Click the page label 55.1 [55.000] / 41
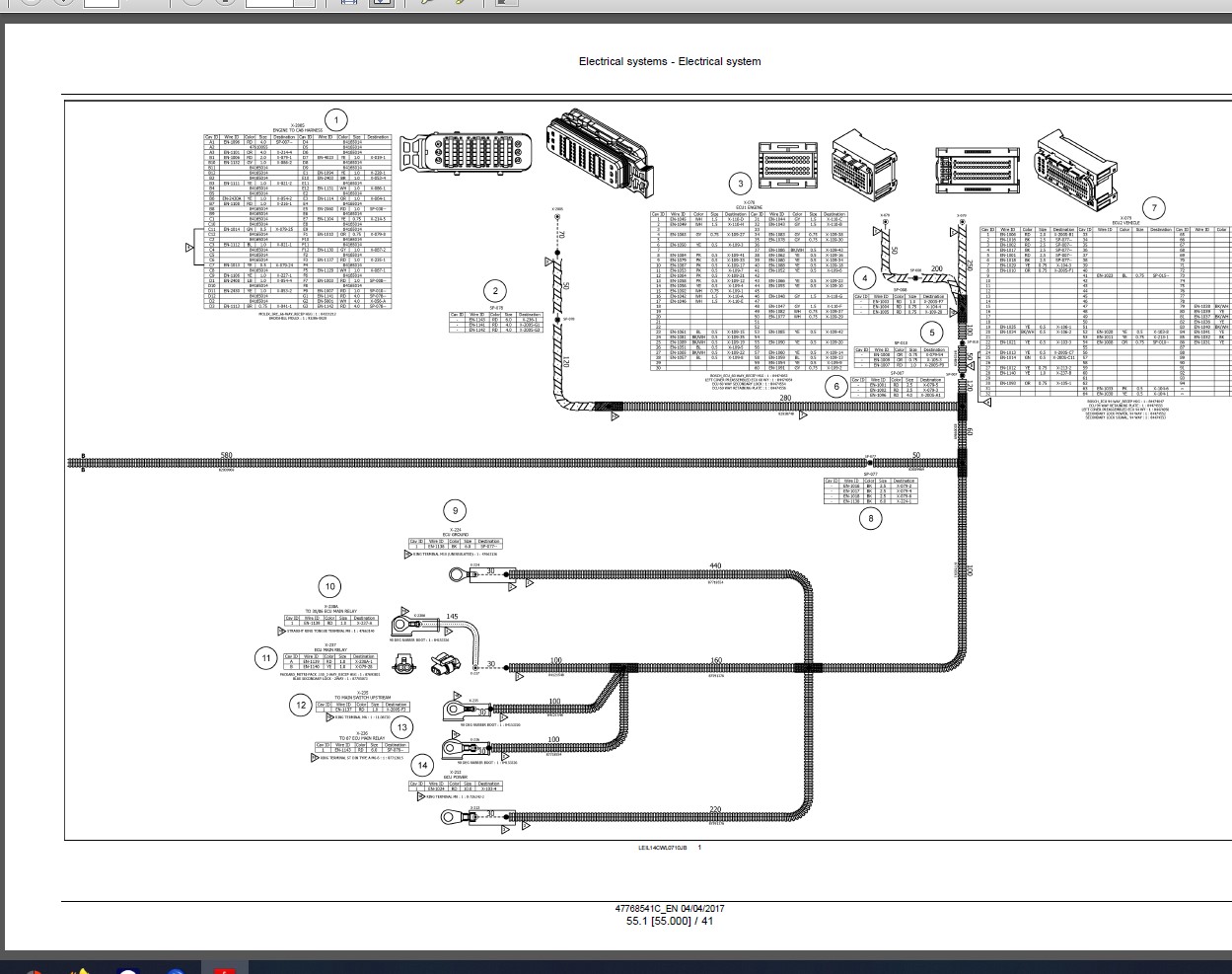 click(x=669, y=920)
